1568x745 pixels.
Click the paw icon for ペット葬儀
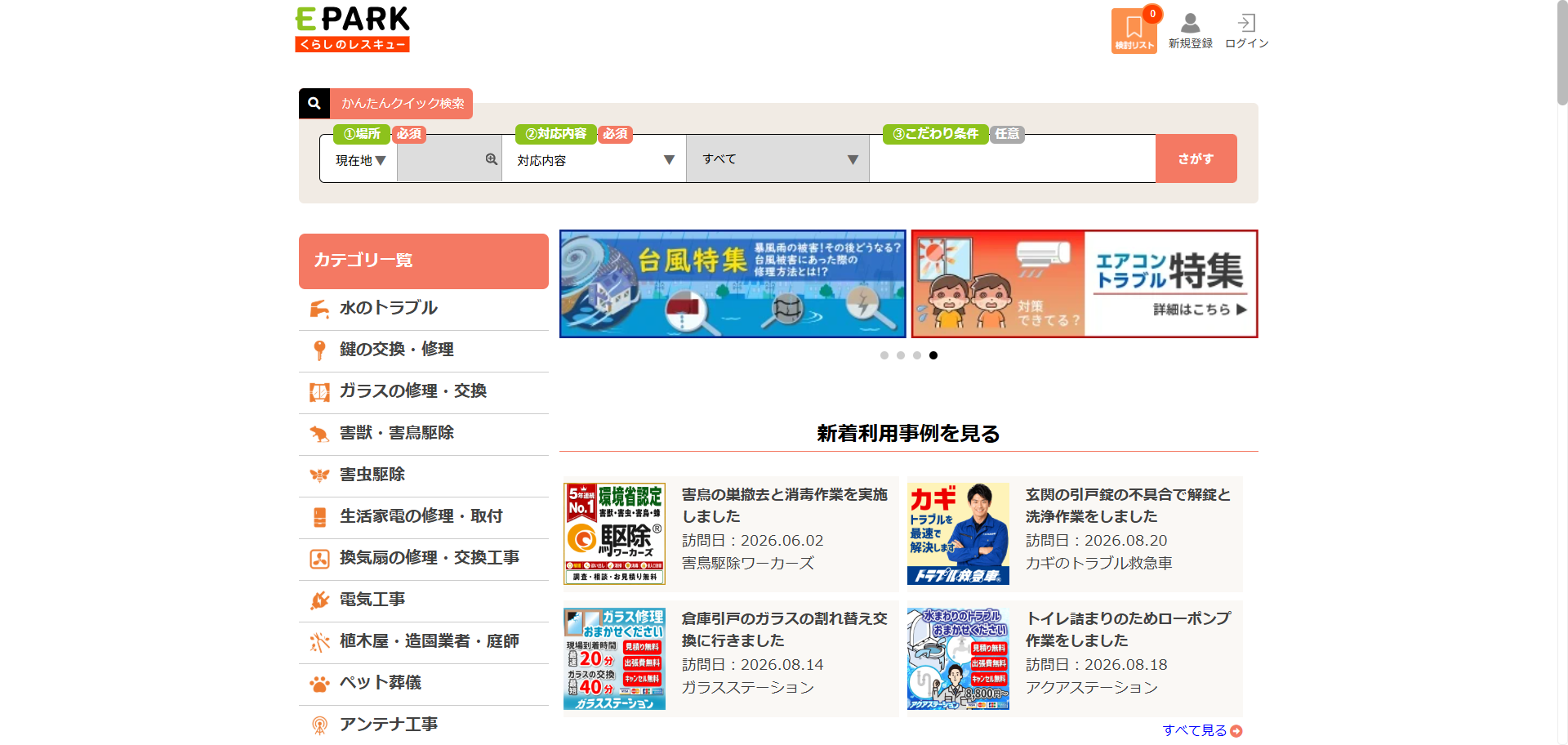(319, 684)
